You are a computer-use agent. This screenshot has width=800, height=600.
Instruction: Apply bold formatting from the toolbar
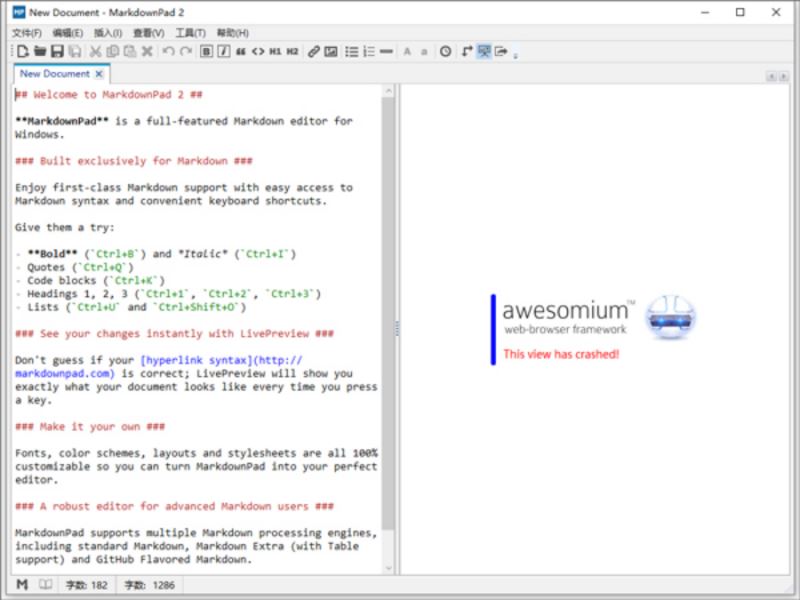click(x=207, y=51)
